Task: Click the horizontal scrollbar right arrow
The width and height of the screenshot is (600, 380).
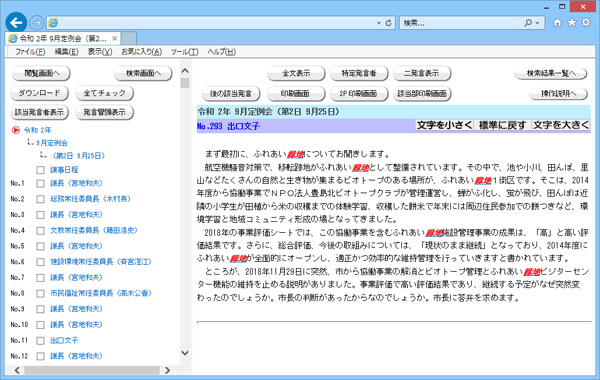Action: click(167, 370)
